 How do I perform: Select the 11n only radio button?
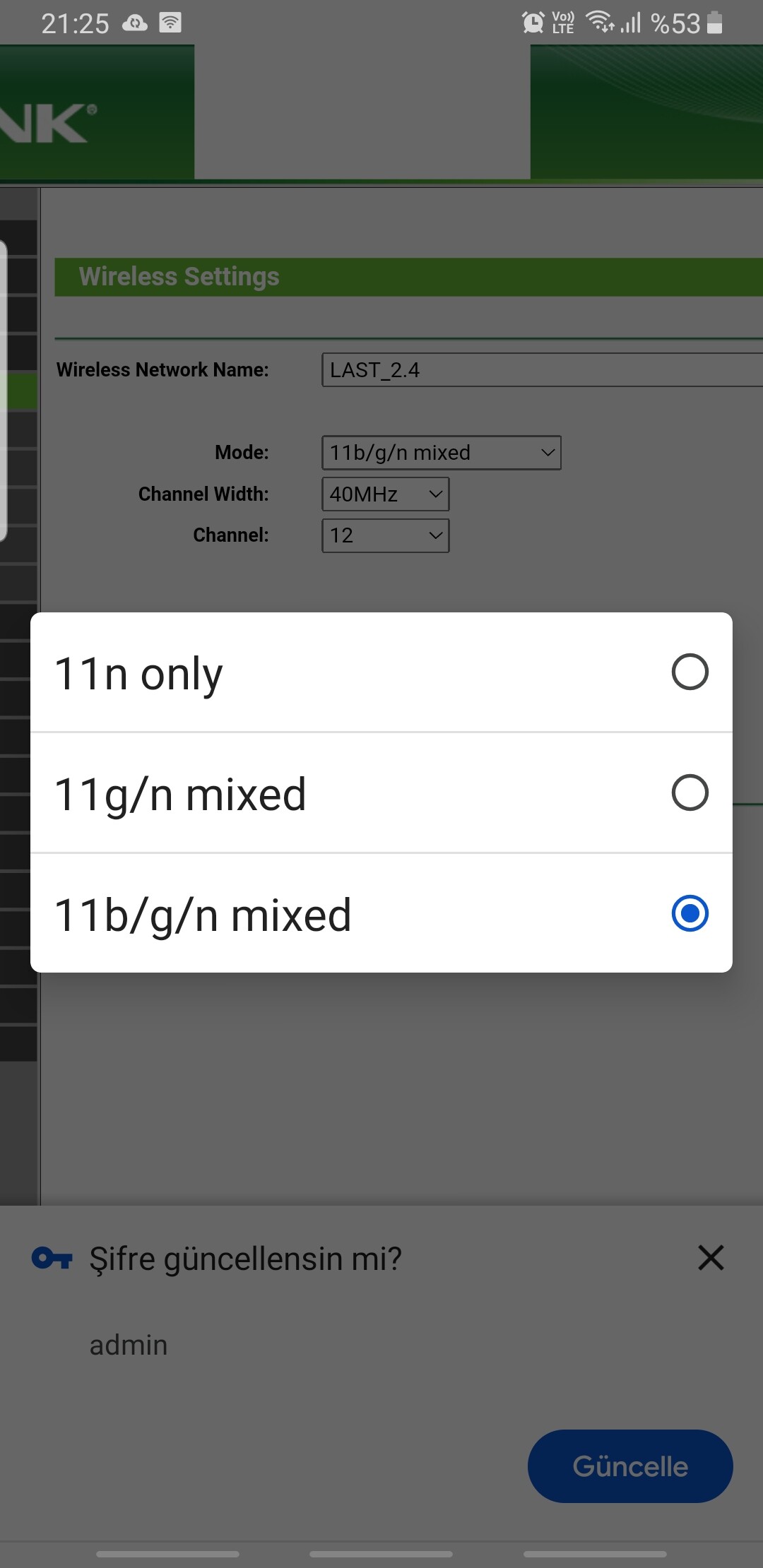690,672
